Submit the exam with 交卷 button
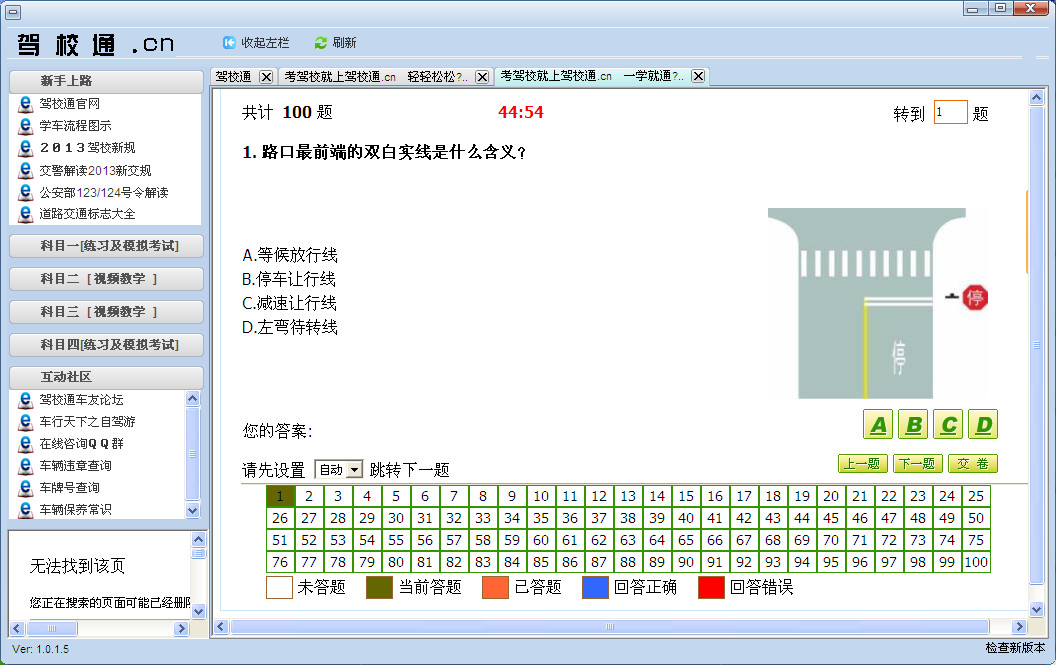The height and width of the screenshot is (665, 1056). coord(975,462)
